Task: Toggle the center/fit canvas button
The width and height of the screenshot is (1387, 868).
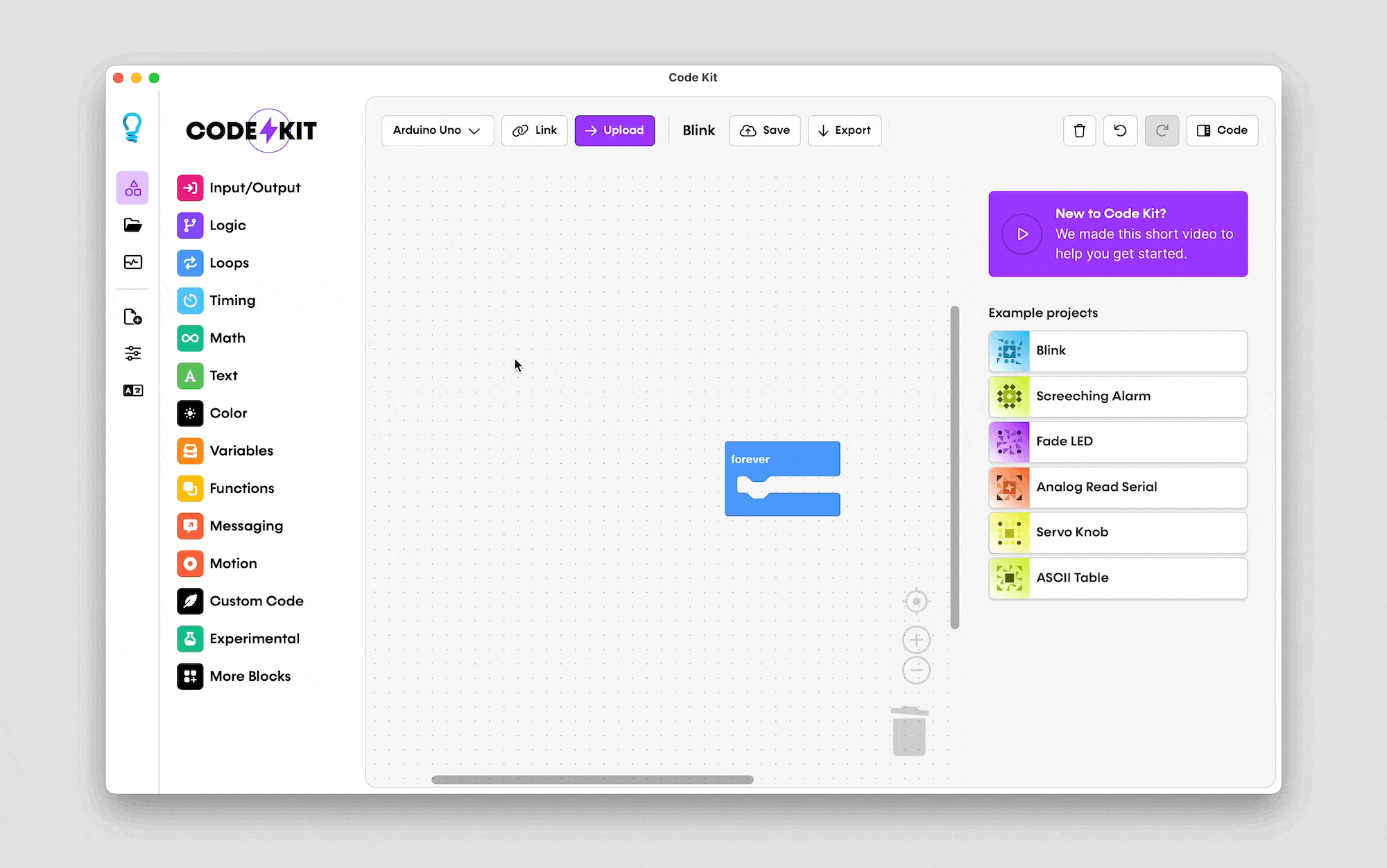Action: click(x=916, y=601)
